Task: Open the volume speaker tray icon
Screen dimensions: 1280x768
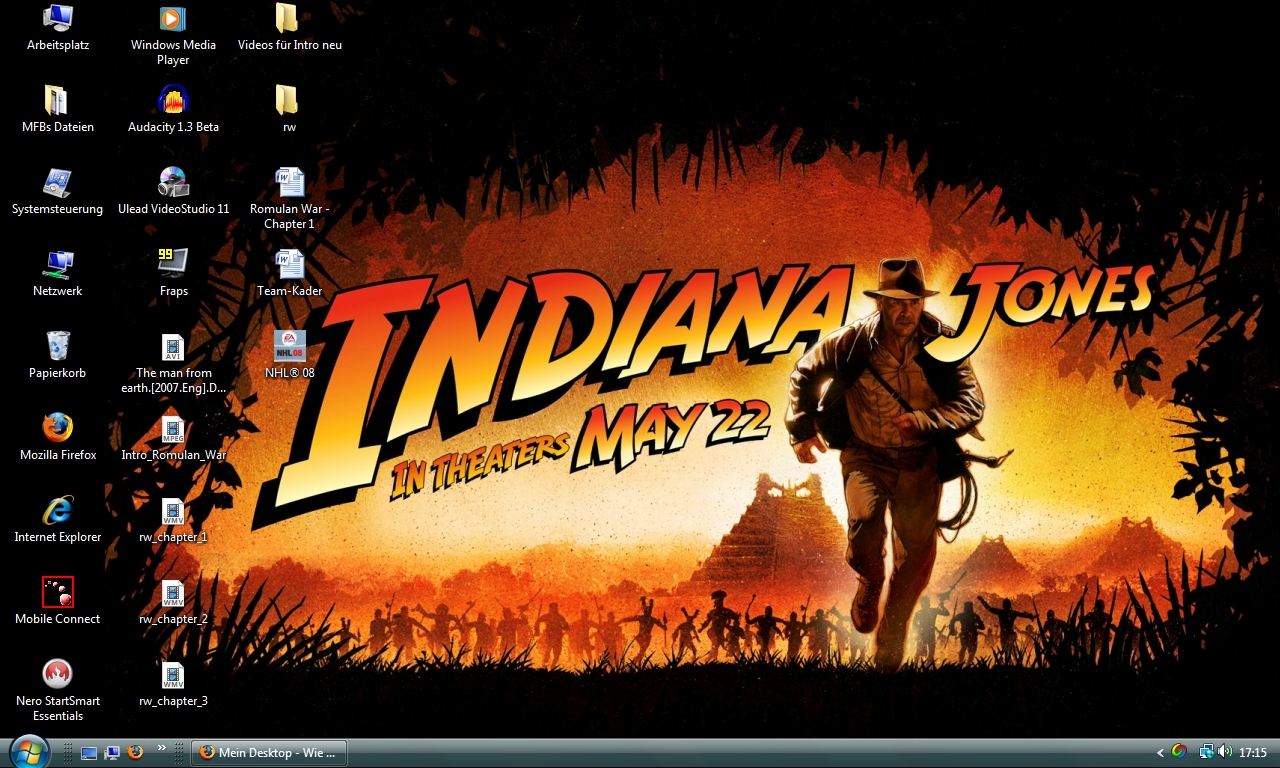Action: 1225,752
